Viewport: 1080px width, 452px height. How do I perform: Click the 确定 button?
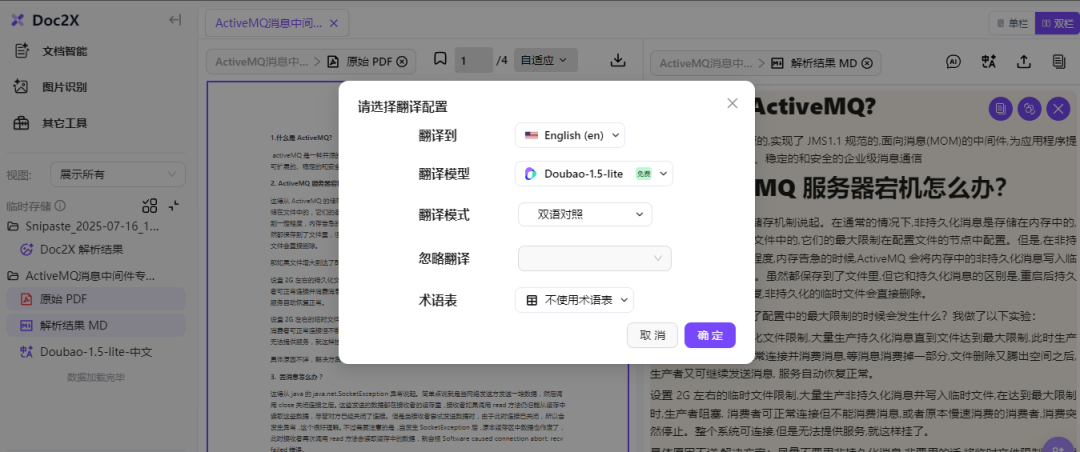[710, 336]
